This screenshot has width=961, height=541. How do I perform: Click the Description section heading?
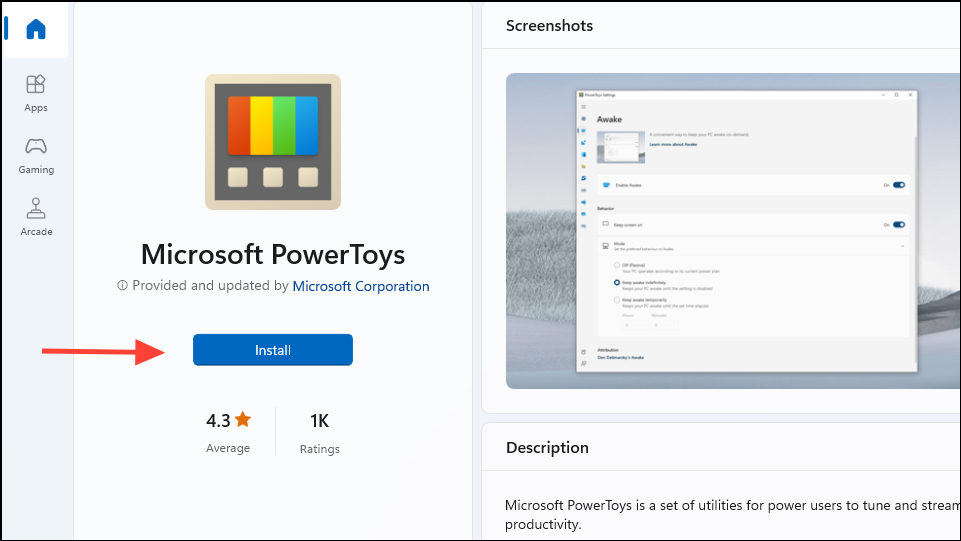point(547,448)
